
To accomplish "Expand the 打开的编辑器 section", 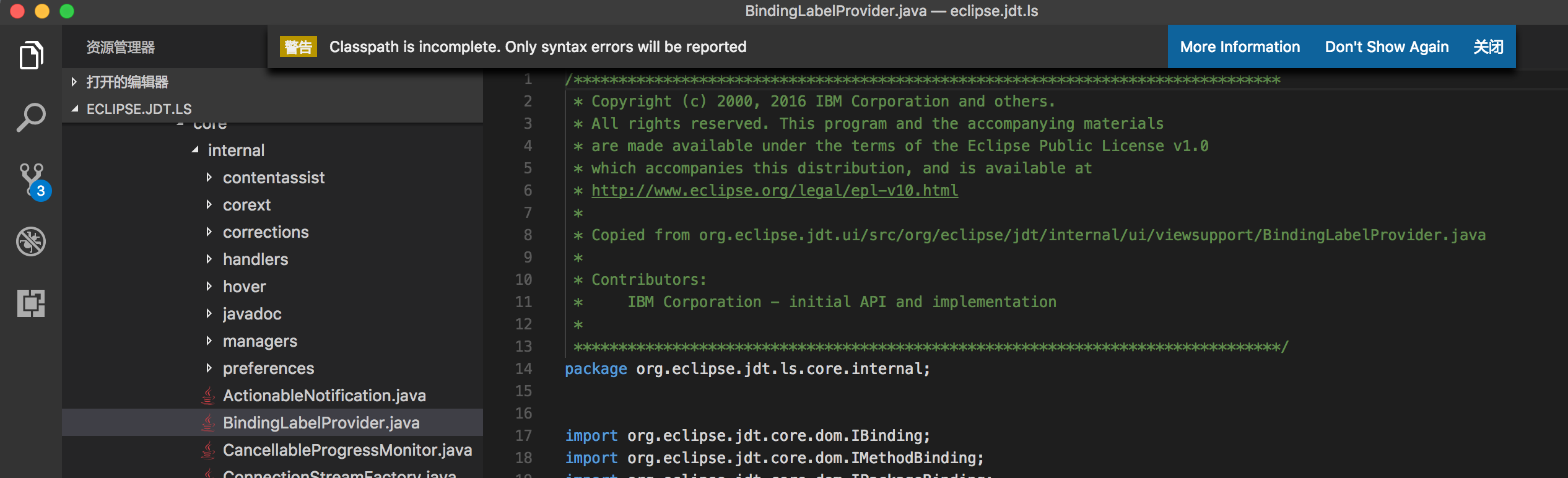I will tap(74, 82).
